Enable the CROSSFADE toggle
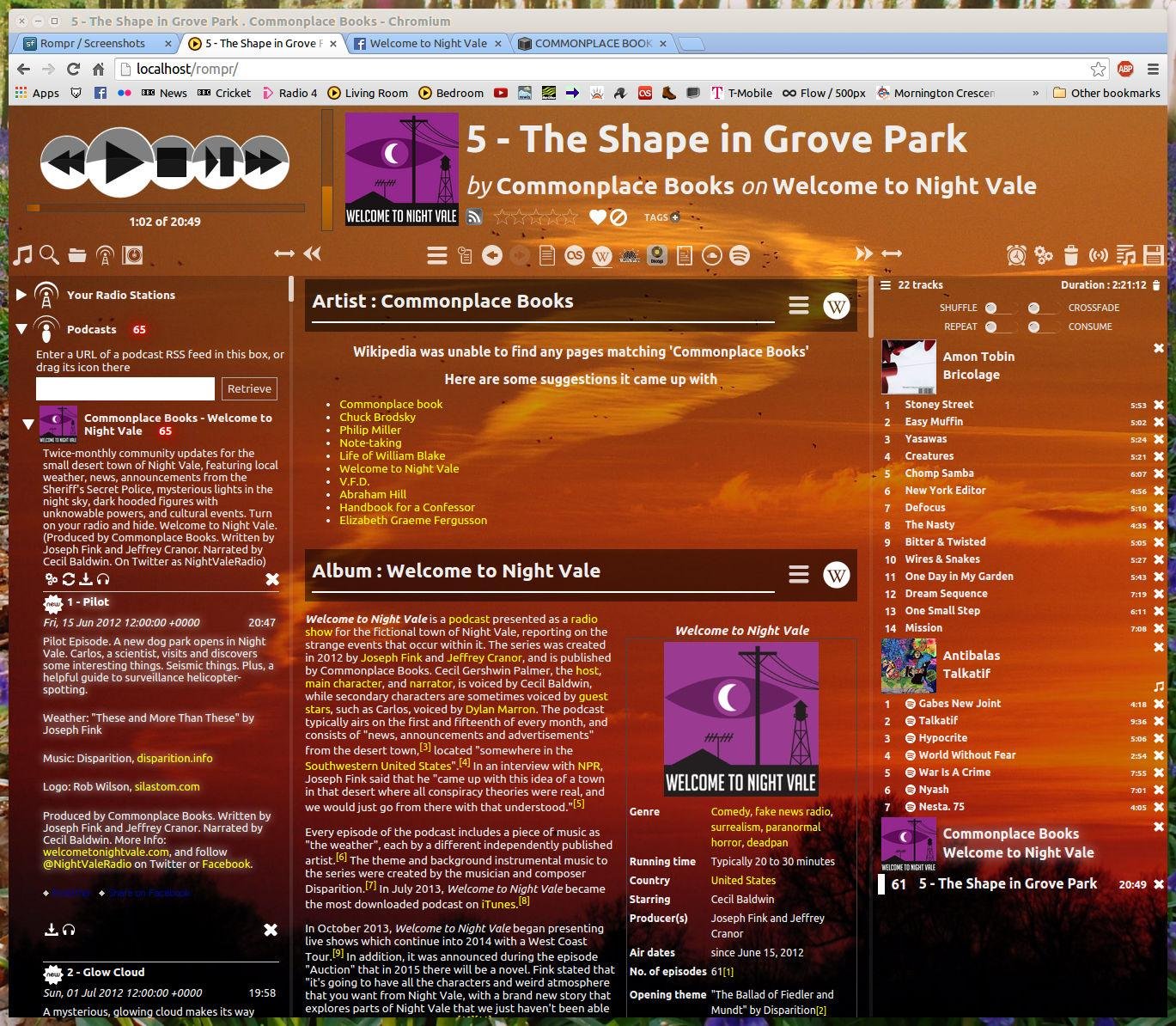Image resolution: width=1176 pixels, height=1026 pixels. (x=1035, y=307)
